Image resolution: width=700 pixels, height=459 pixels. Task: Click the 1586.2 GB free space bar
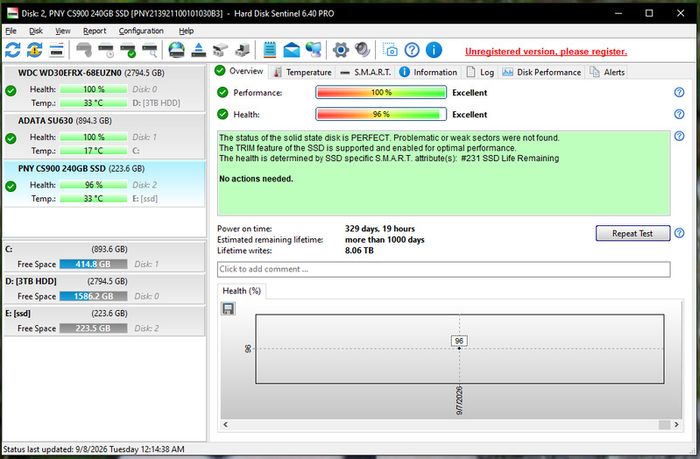(x=93, y=296)
